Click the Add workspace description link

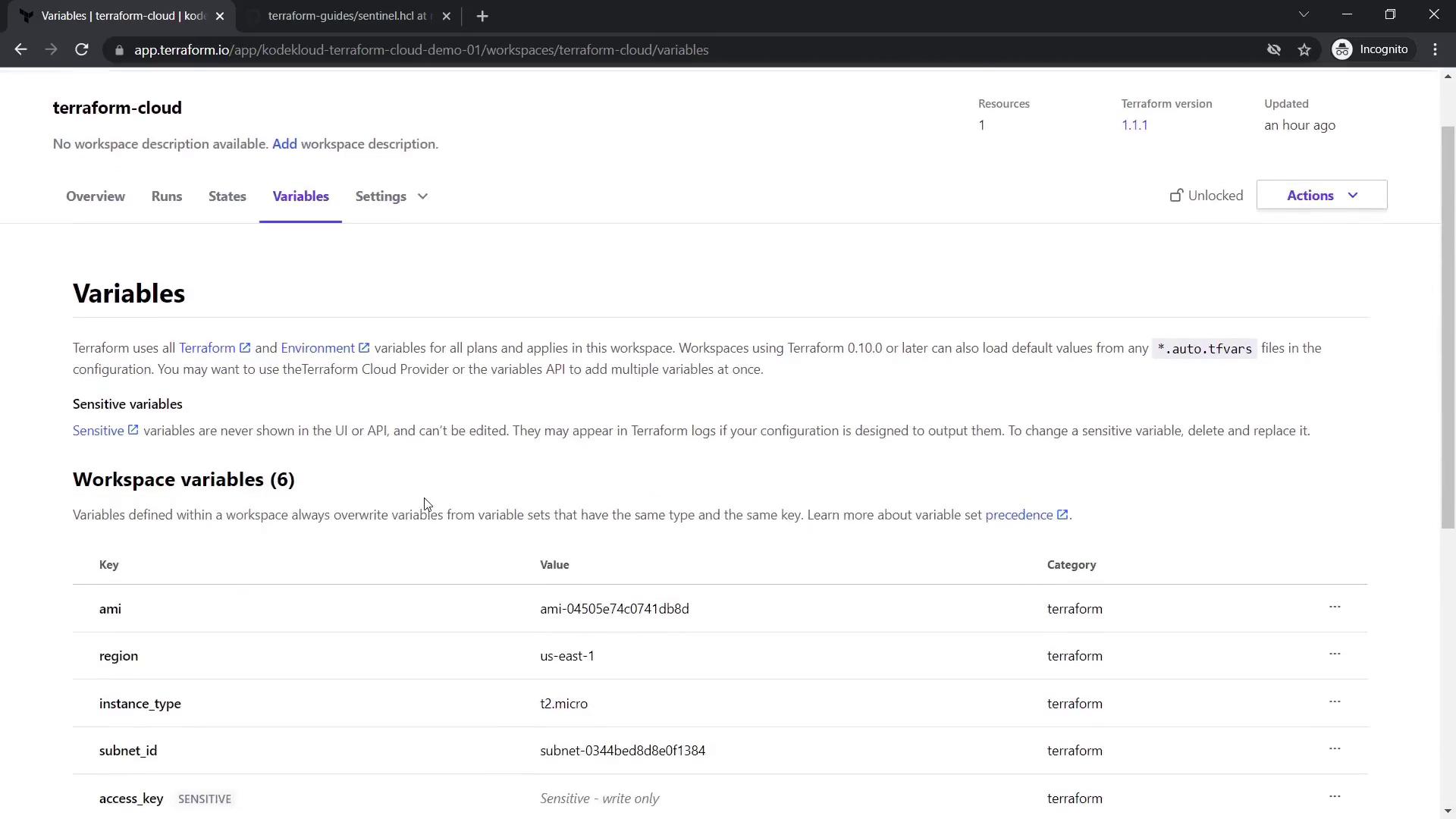click(x=284, y=144)
